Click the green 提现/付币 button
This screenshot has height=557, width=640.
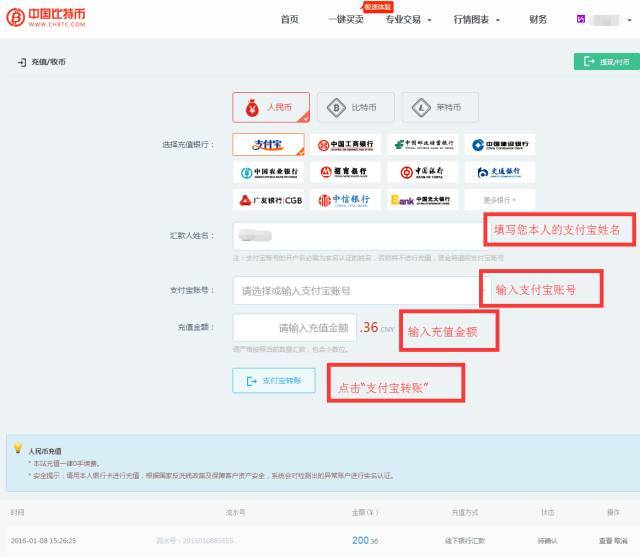(x=607, y=61)
